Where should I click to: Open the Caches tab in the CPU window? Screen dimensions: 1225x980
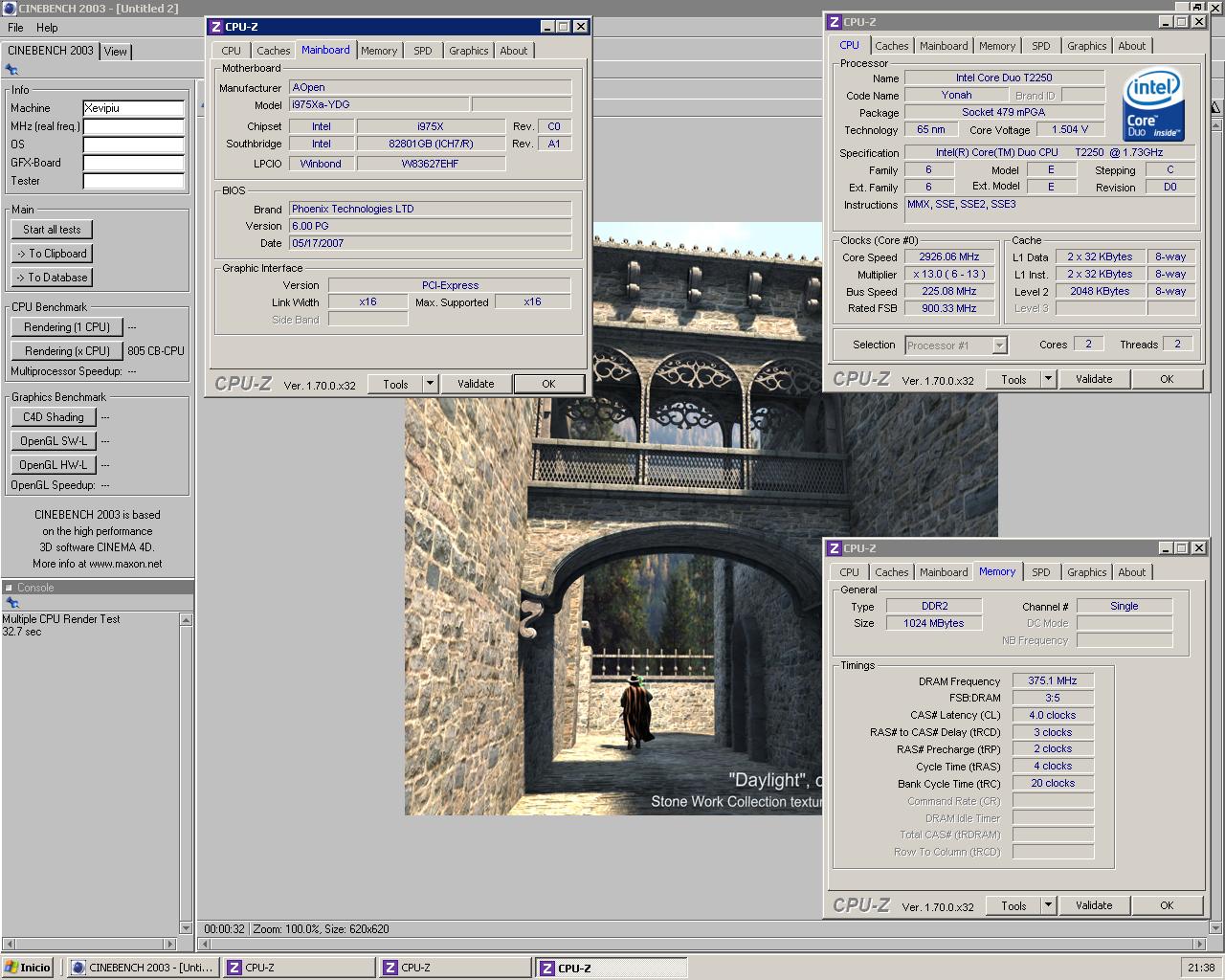pos(891,46)
